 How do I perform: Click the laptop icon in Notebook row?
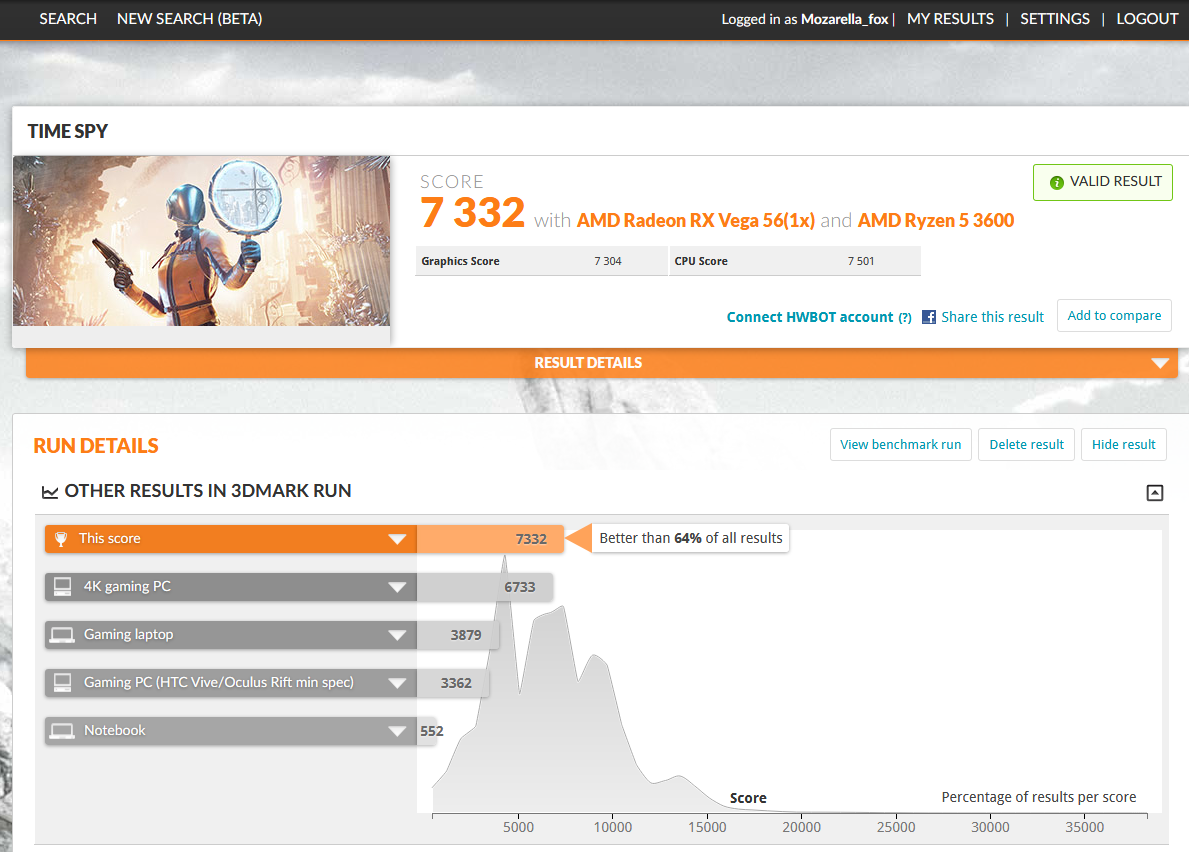[x=62, y=731]
